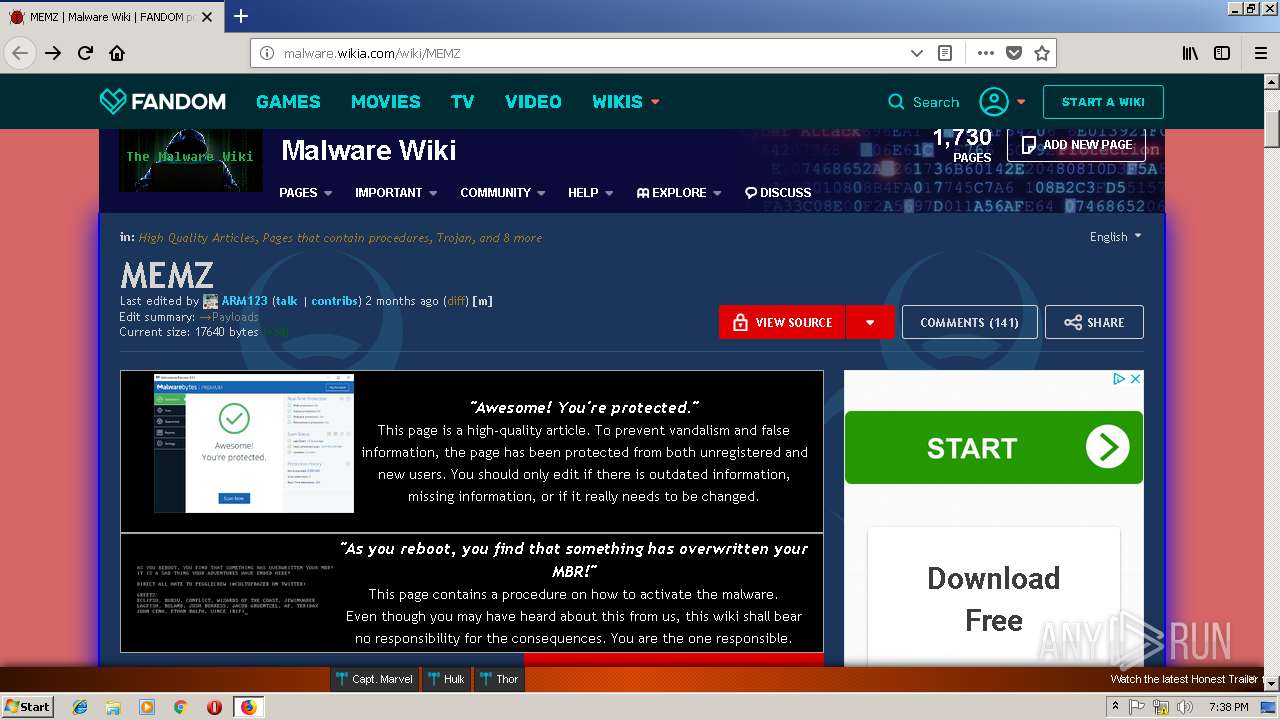Open ARM123 user profile link
Screen dimensions: 1280x720
point(244,301)
